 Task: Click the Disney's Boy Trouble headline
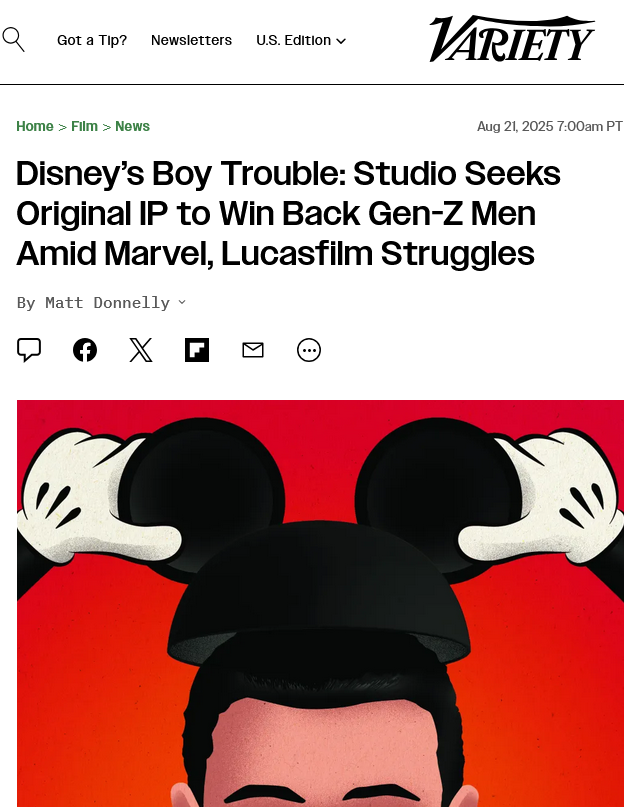click(288, 213)
